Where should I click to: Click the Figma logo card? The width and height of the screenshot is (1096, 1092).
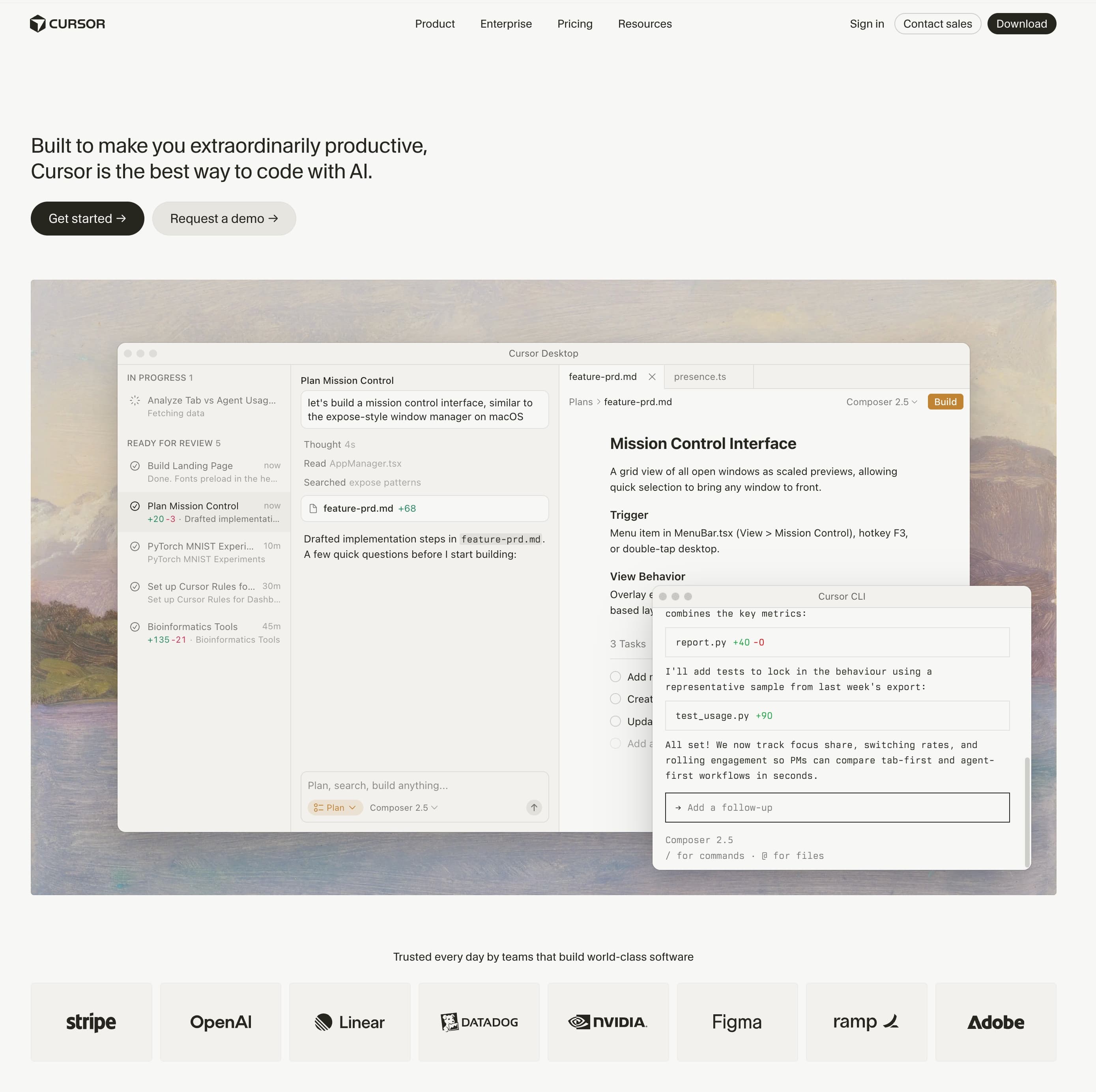click(737, 1022)
